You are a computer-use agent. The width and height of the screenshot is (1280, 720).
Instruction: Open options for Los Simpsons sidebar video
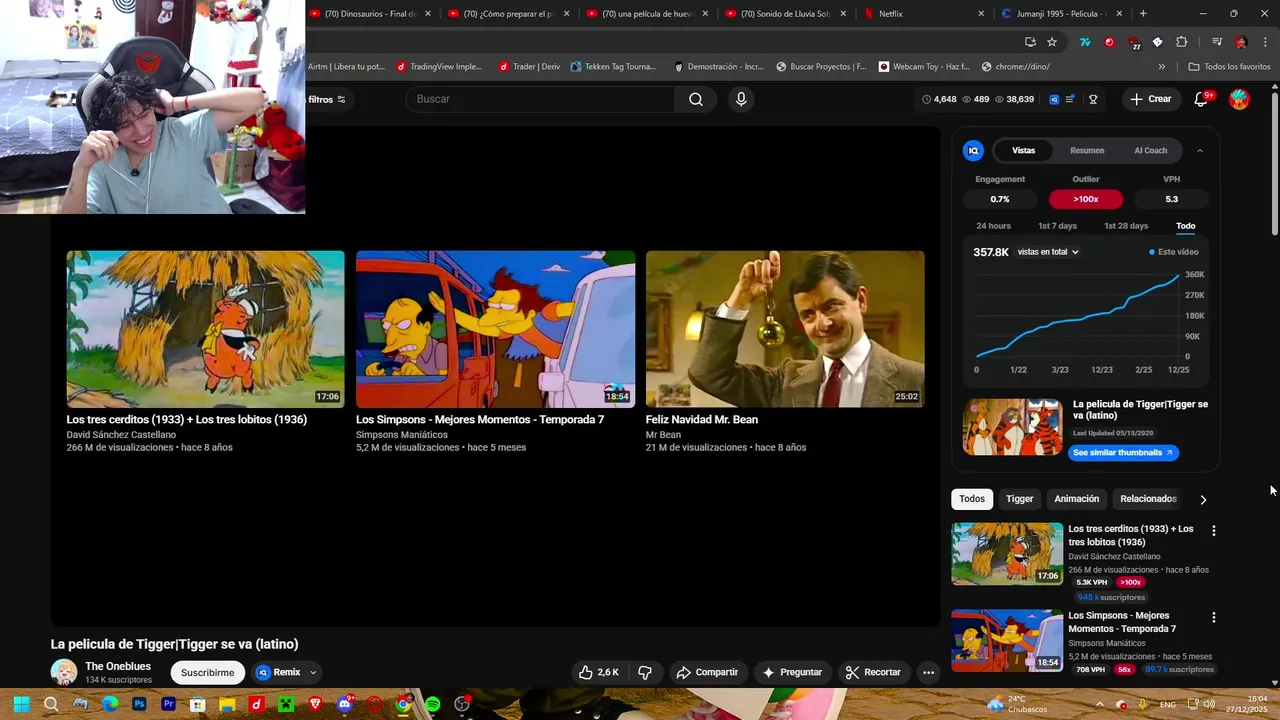tap(1214, 618)
